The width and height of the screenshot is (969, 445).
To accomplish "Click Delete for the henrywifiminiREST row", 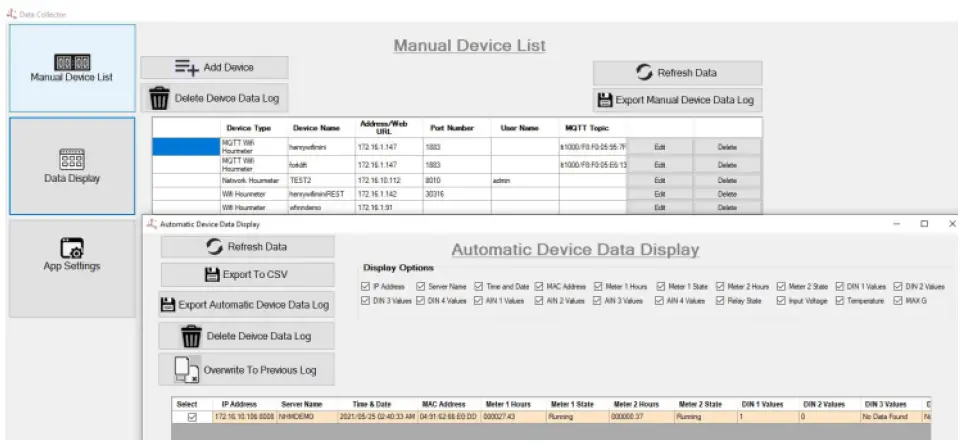I will pos(727,194).
